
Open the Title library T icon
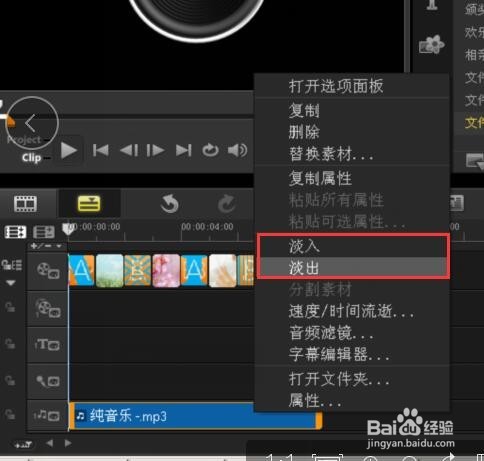point(432,5)
